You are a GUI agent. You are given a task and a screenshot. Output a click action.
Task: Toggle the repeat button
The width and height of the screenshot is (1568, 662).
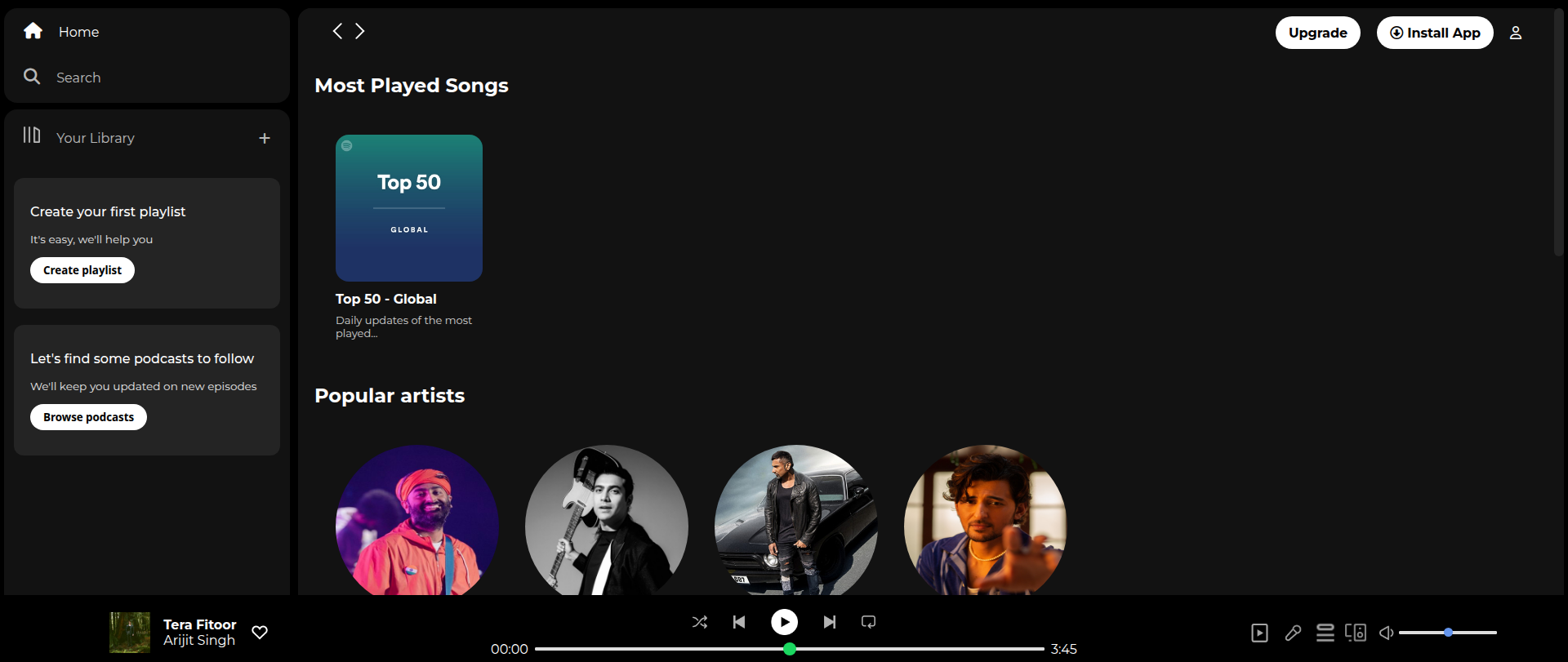click(868, 622)
